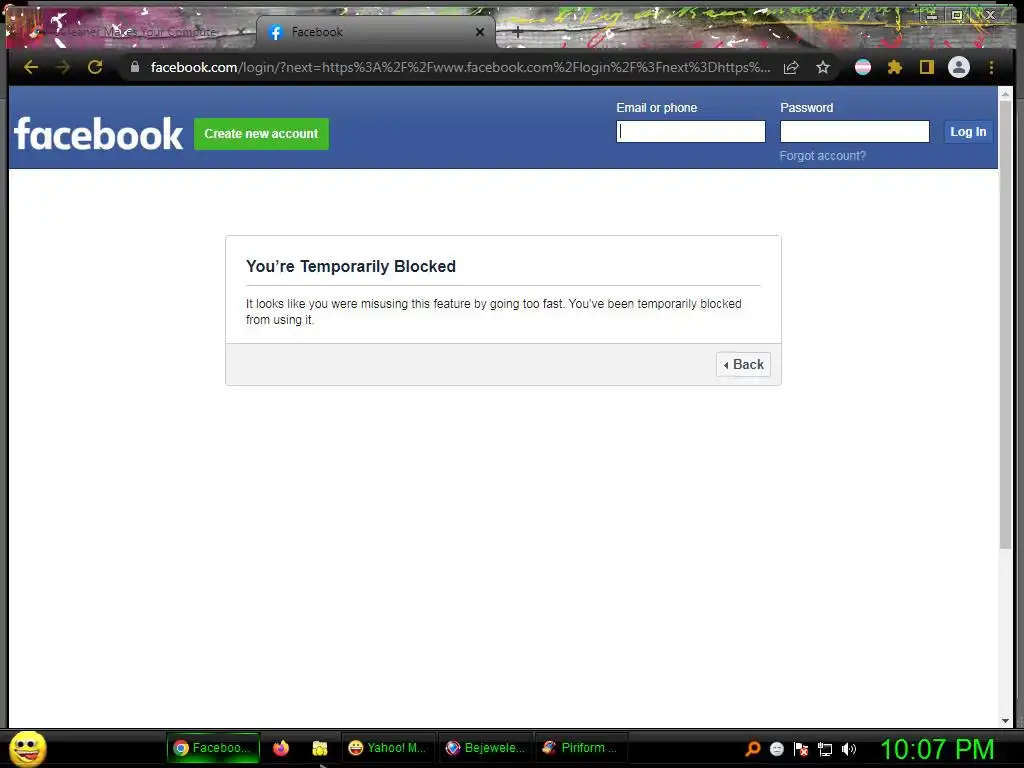Click the facebook logo
Viewport: 1024px width, 768px height.
[x=99, y=134]
